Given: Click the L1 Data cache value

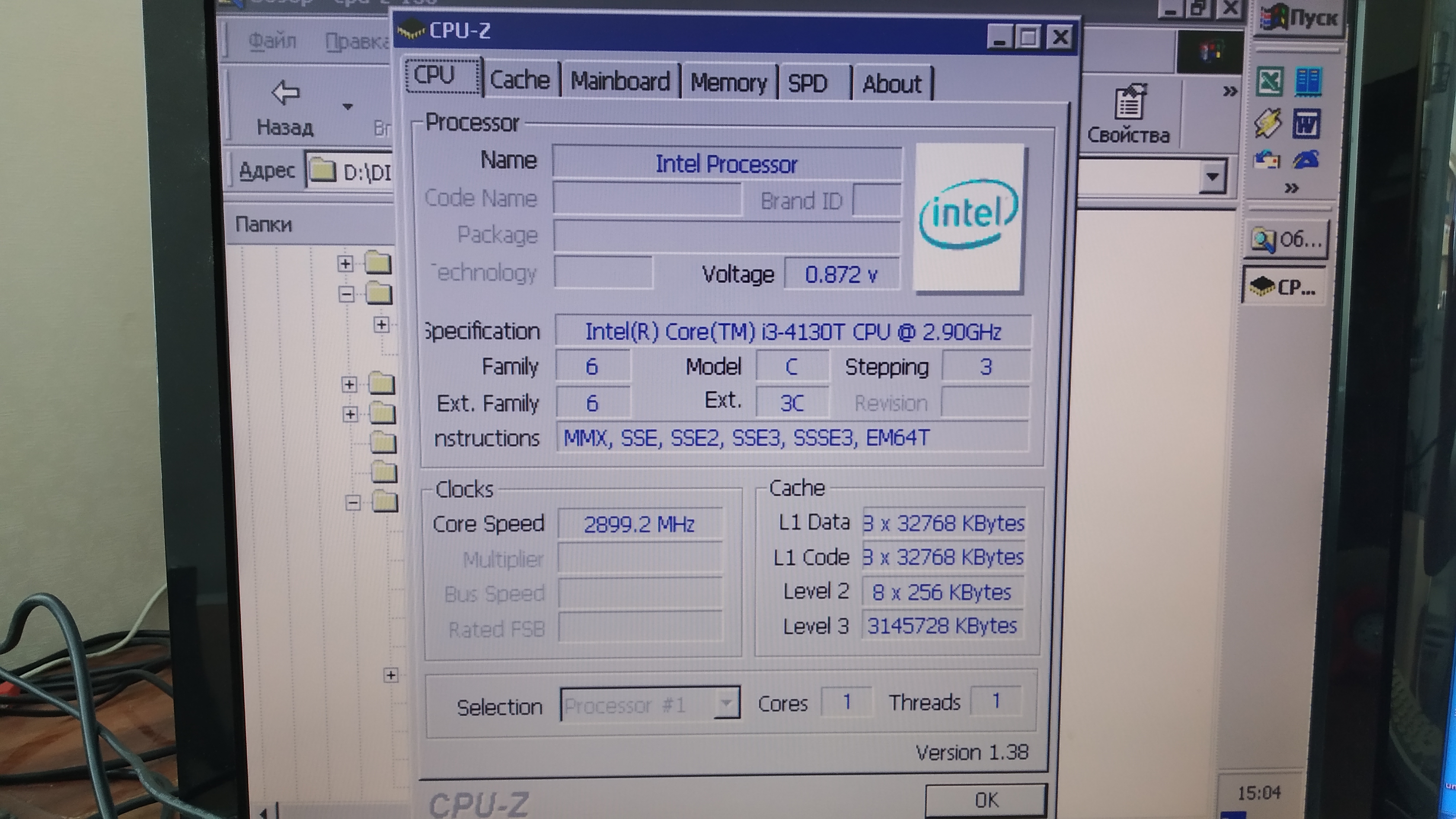Looking at the screenshot, I should click(943, 523).
